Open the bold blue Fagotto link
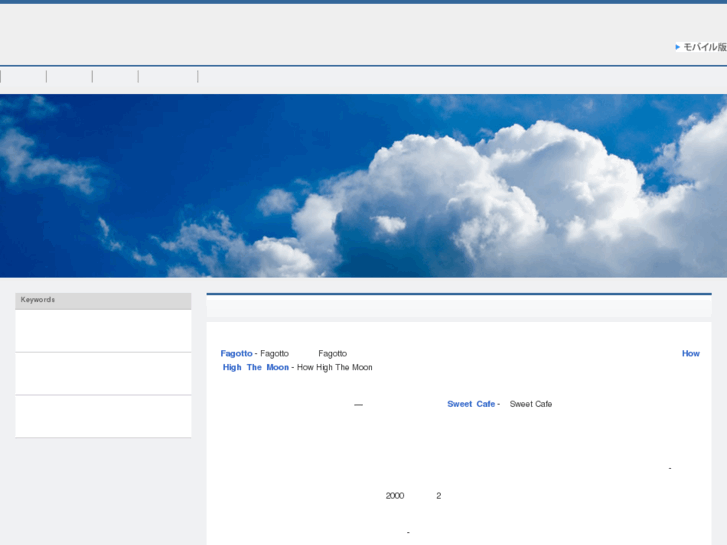The height and width of the screenshot is (545, 727). click(x=236, y=353)
